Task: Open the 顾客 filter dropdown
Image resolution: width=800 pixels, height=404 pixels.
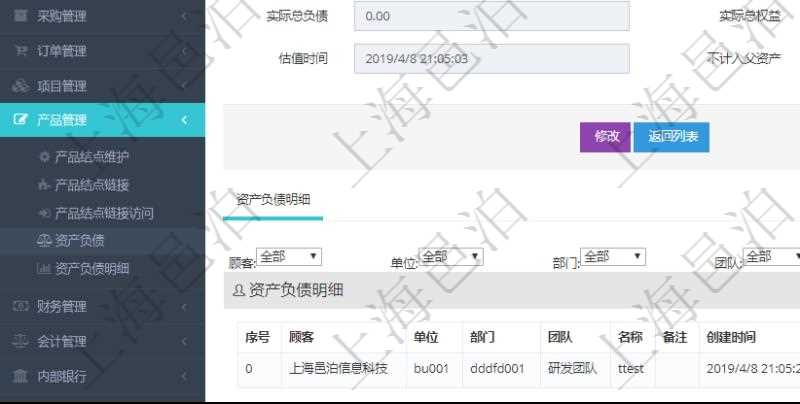Action: (289, 257)
